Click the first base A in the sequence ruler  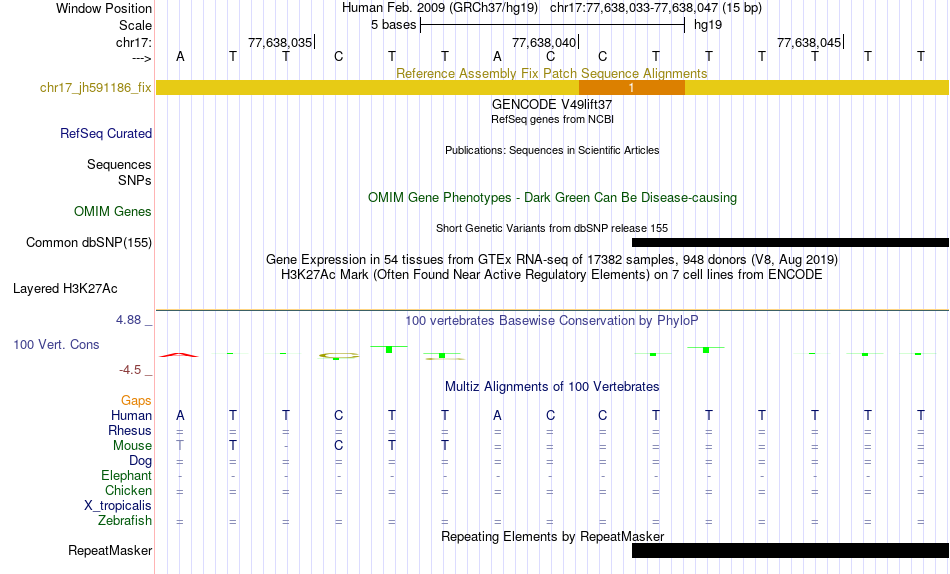click(180, 56)
